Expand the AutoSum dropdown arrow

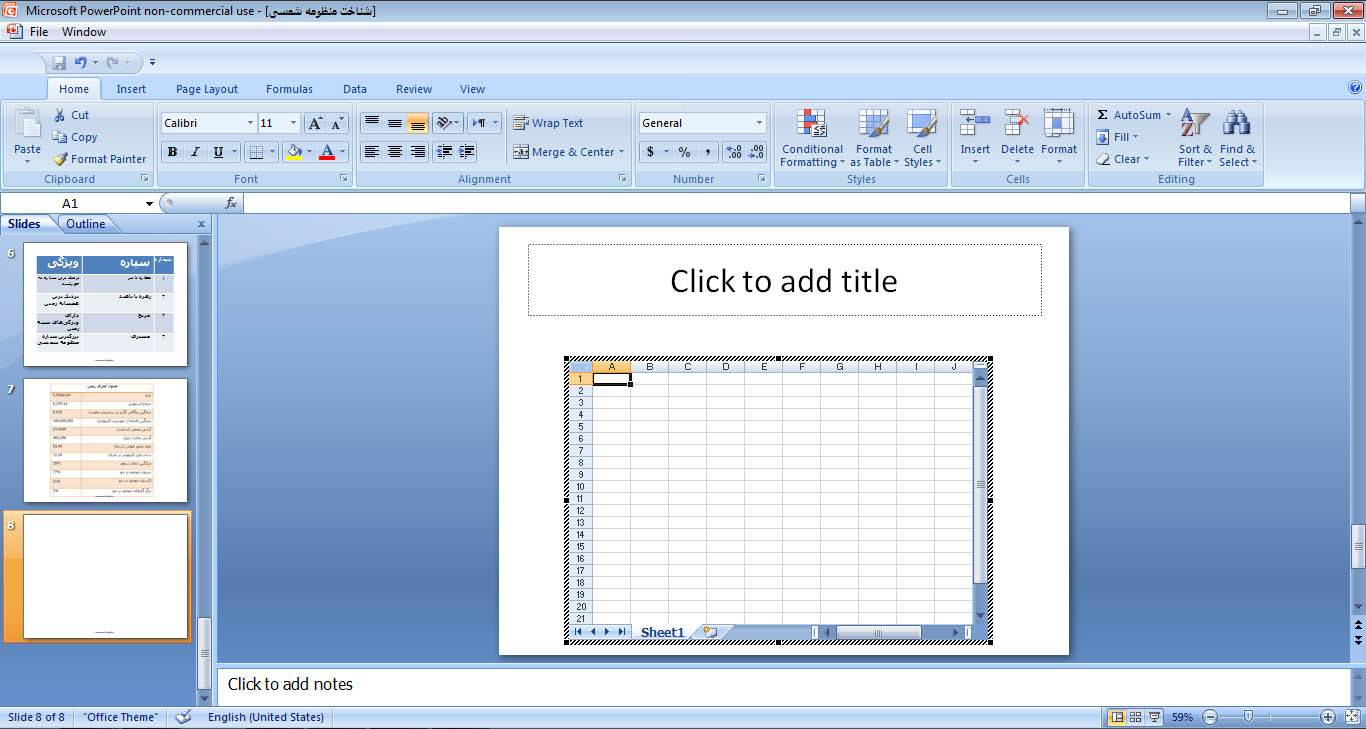point(1168,115)
